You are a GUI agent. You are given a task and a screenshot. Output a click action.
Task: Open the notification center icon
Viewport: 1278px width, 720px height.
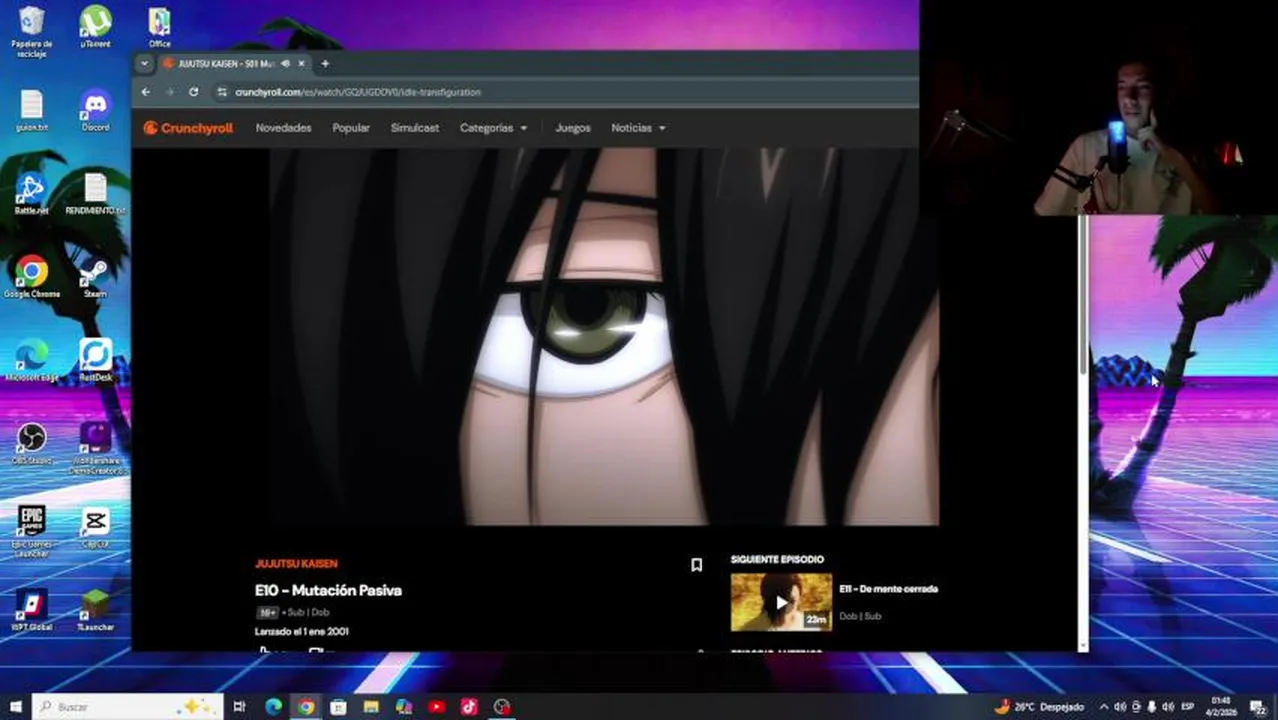pos(1259,707)
